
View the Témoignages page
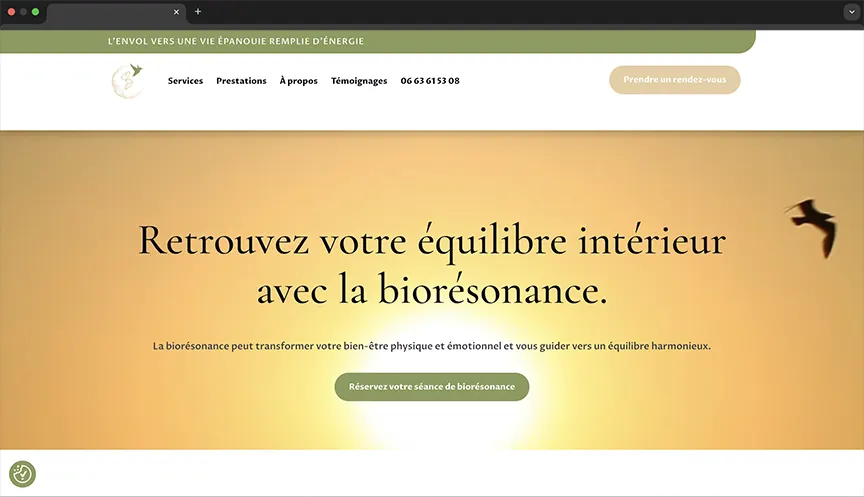(359, 81)
